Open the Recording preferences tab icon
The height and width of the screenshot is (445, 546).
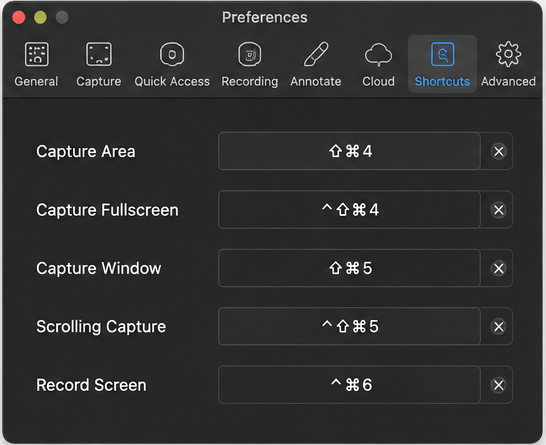coord(250,54)
